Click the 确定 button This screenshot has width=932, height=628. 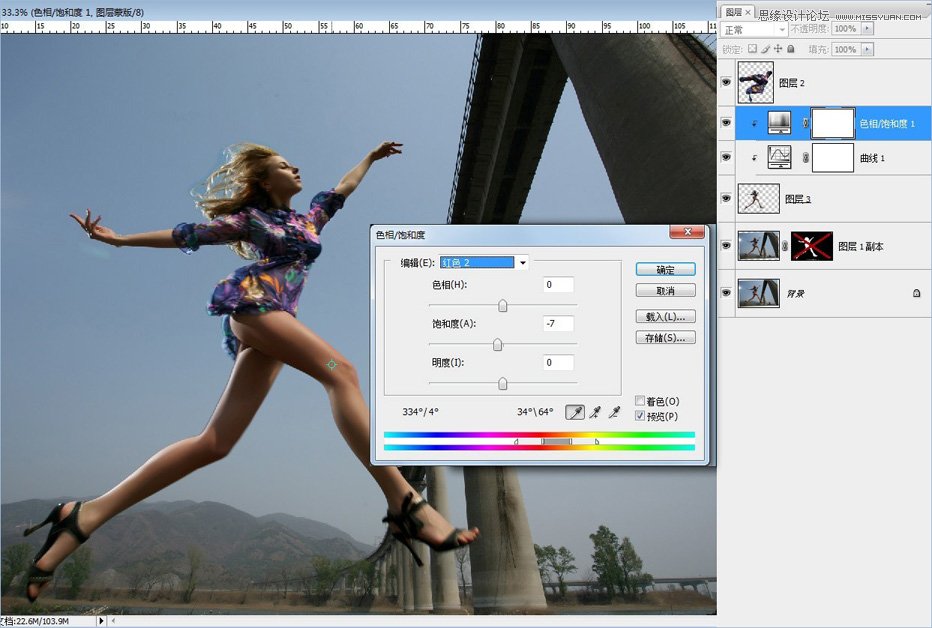[665, 270]
